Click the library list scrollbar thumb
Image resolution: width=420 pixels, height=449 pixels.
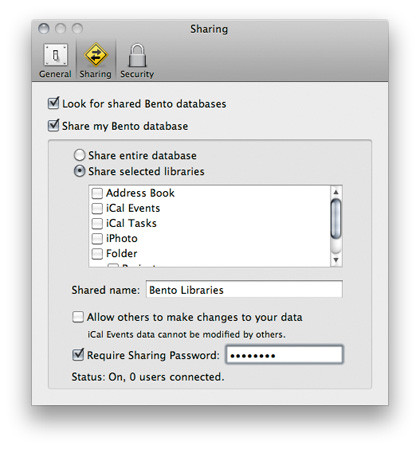336,218
